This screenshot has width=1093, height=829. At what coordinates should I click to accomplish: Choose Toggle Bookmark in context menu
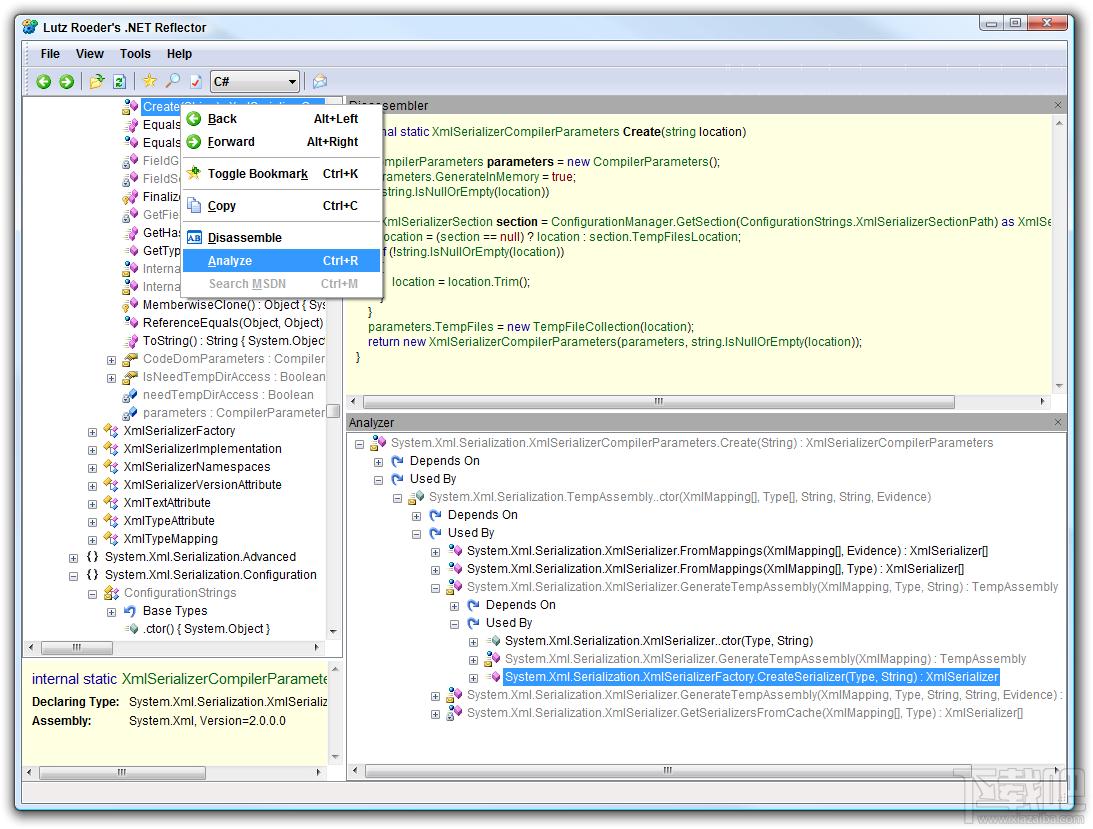point(281,174)
